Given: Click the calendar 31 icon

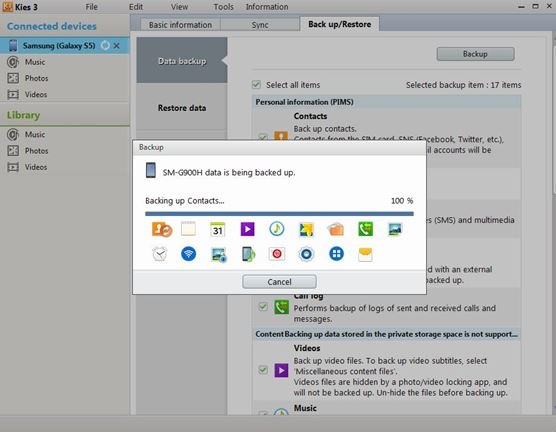Looking at the screenshot, I should [x=217, y=229].
